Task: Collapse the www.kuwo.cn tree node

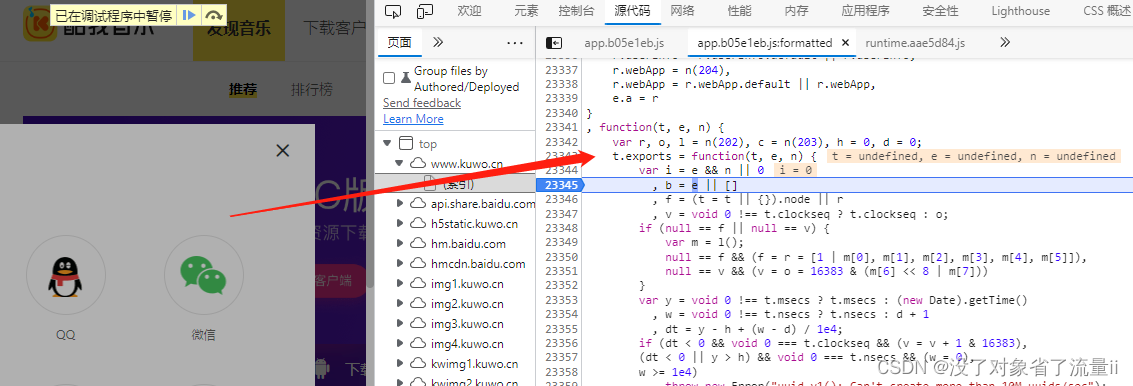Action: pos(400,163)
